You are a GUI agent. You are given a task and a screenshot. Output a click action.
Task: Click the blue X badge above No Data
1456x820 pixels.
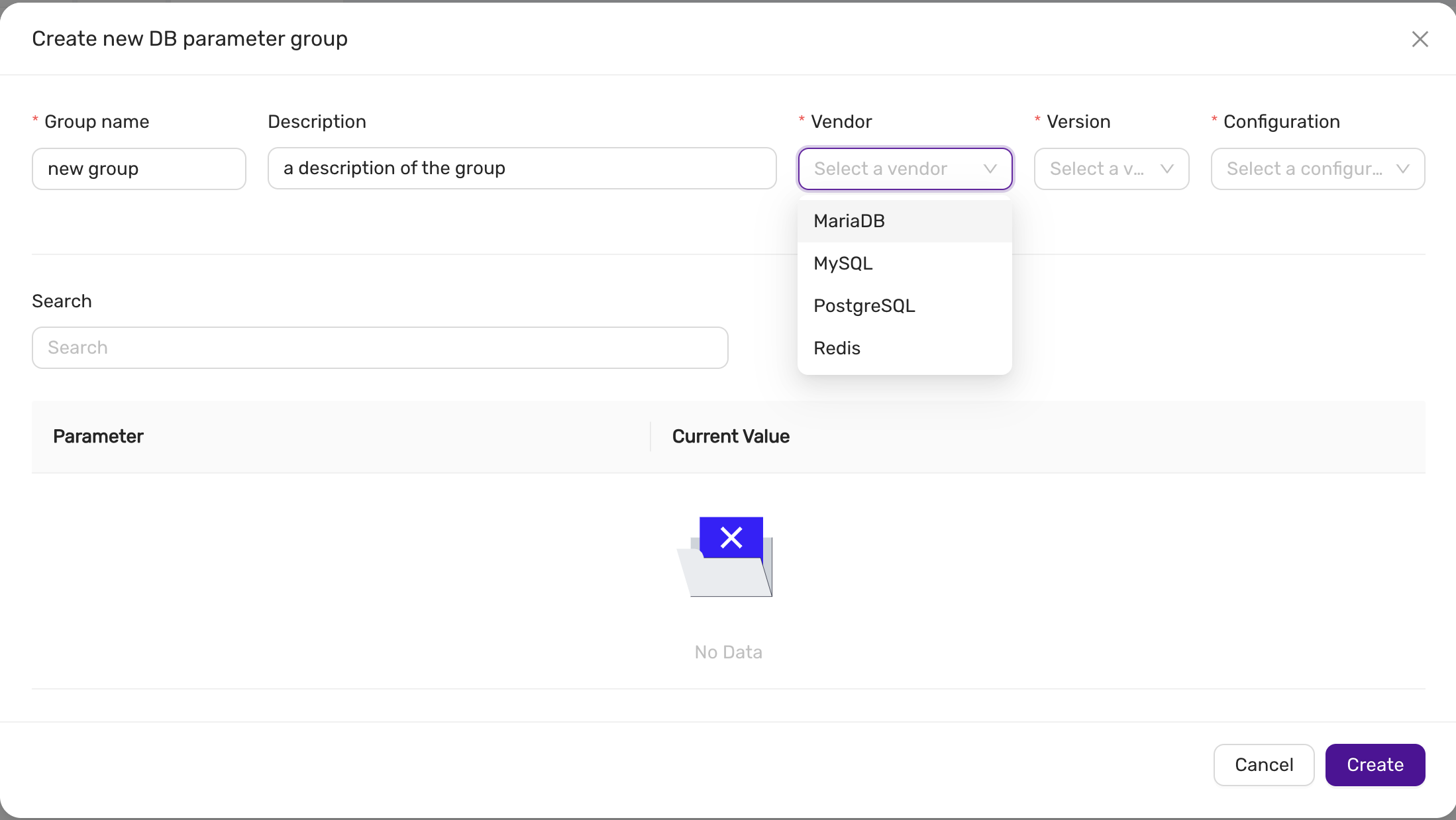click(x=731, y=537)
